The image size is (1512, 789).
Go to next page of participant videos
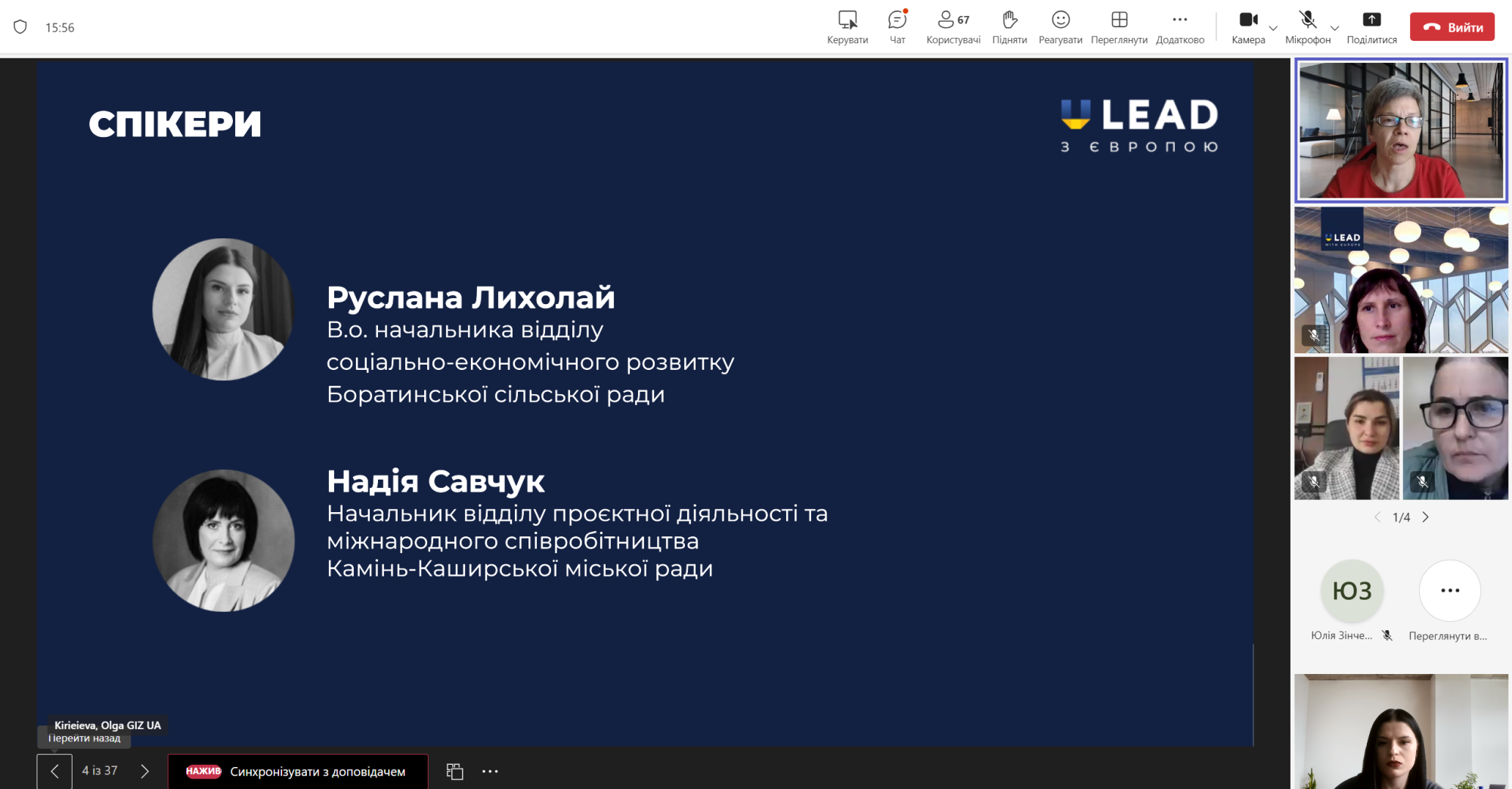point(1426,517)
